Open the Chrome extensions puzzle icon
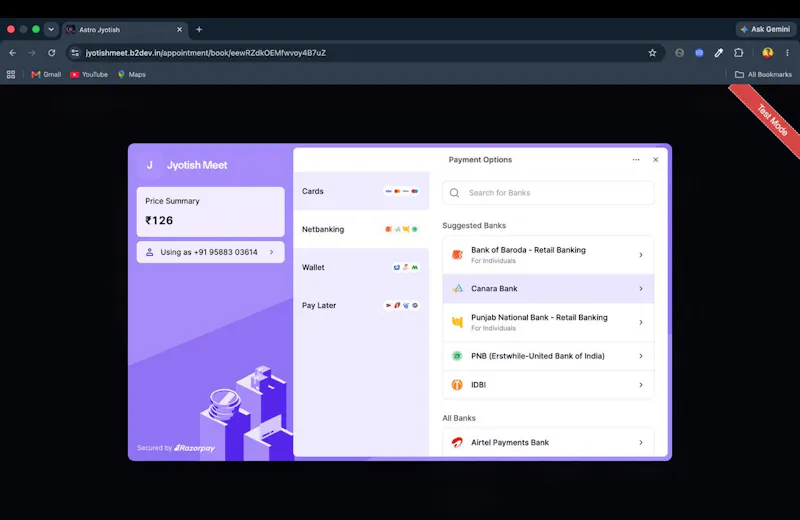Image resolution: width=800 pixels, height=520 pixels. pos(738,53)
